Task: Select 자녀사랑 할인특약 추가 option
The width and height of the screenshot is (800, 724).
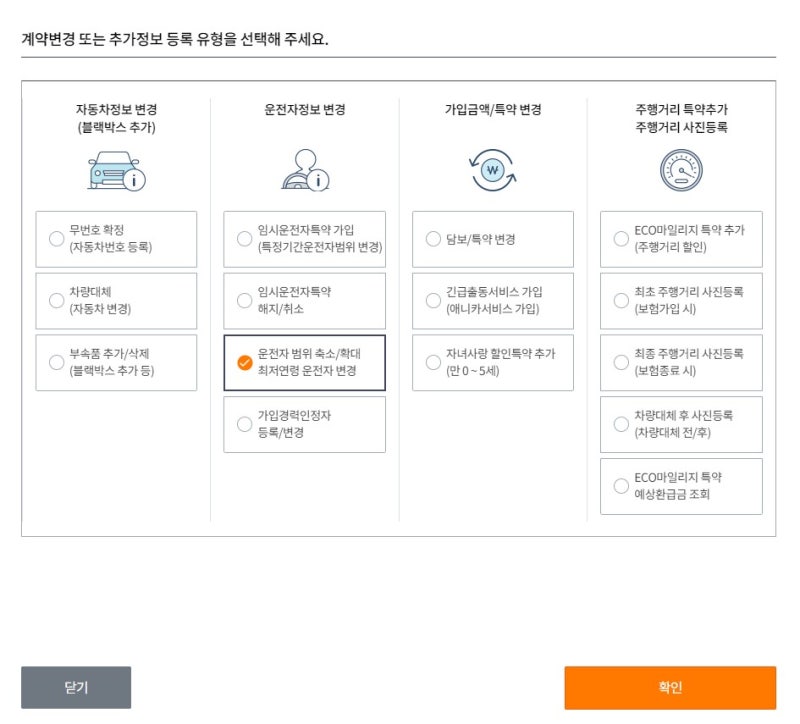Action: [493, 362]
